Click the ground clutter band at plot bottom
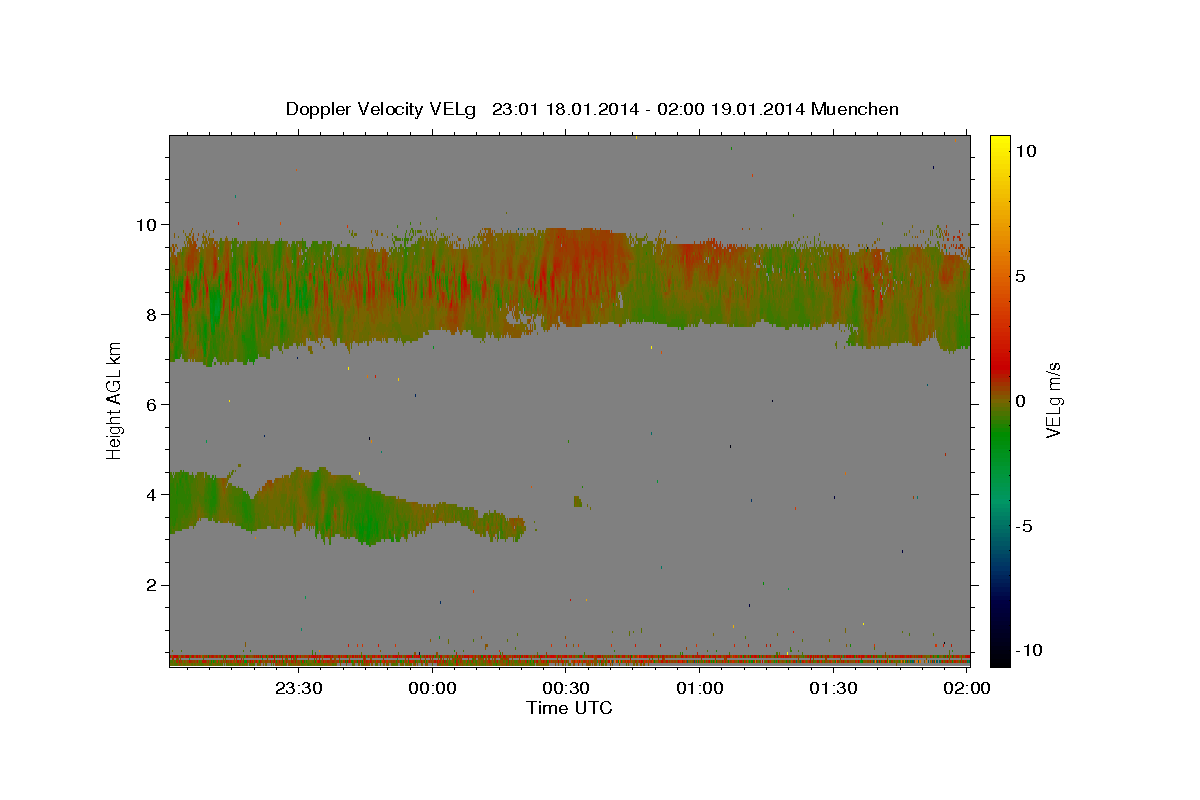 pos(569,659)
